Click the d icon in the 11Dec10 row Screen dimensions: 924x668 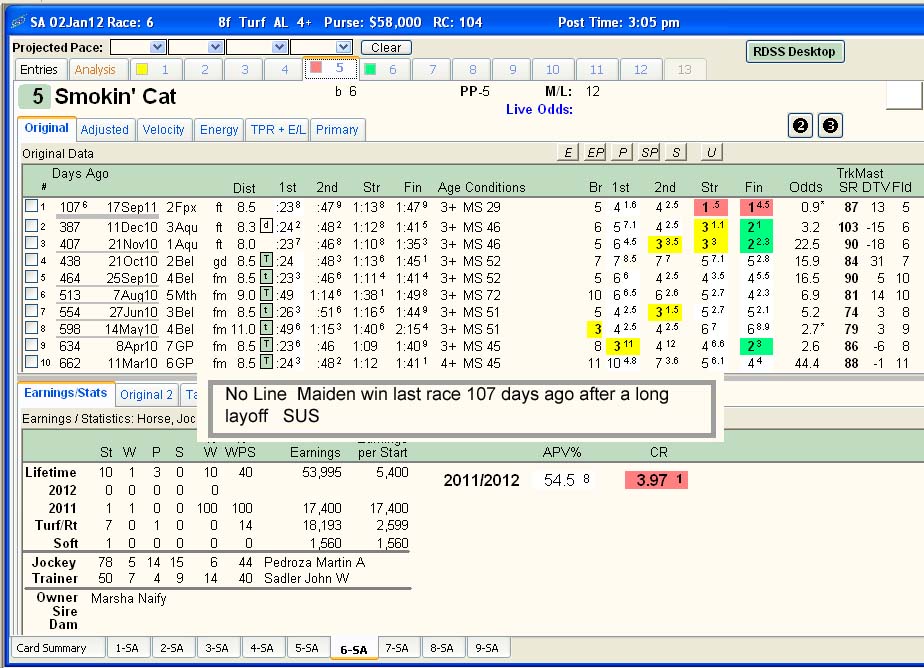coord(266,226)
